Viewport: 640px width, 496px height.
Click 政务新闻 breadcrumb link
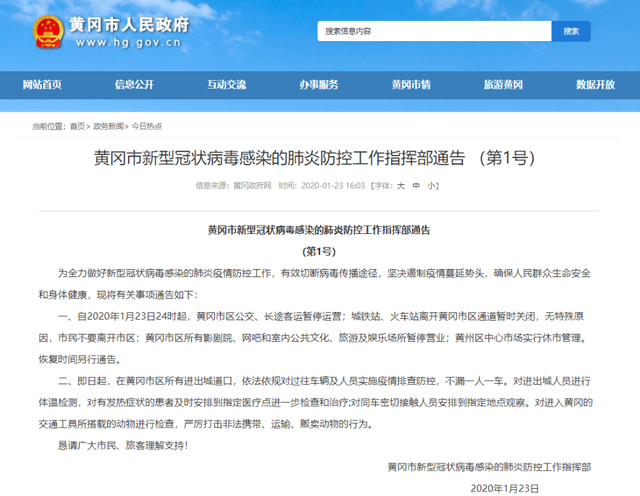pos(109,127)
